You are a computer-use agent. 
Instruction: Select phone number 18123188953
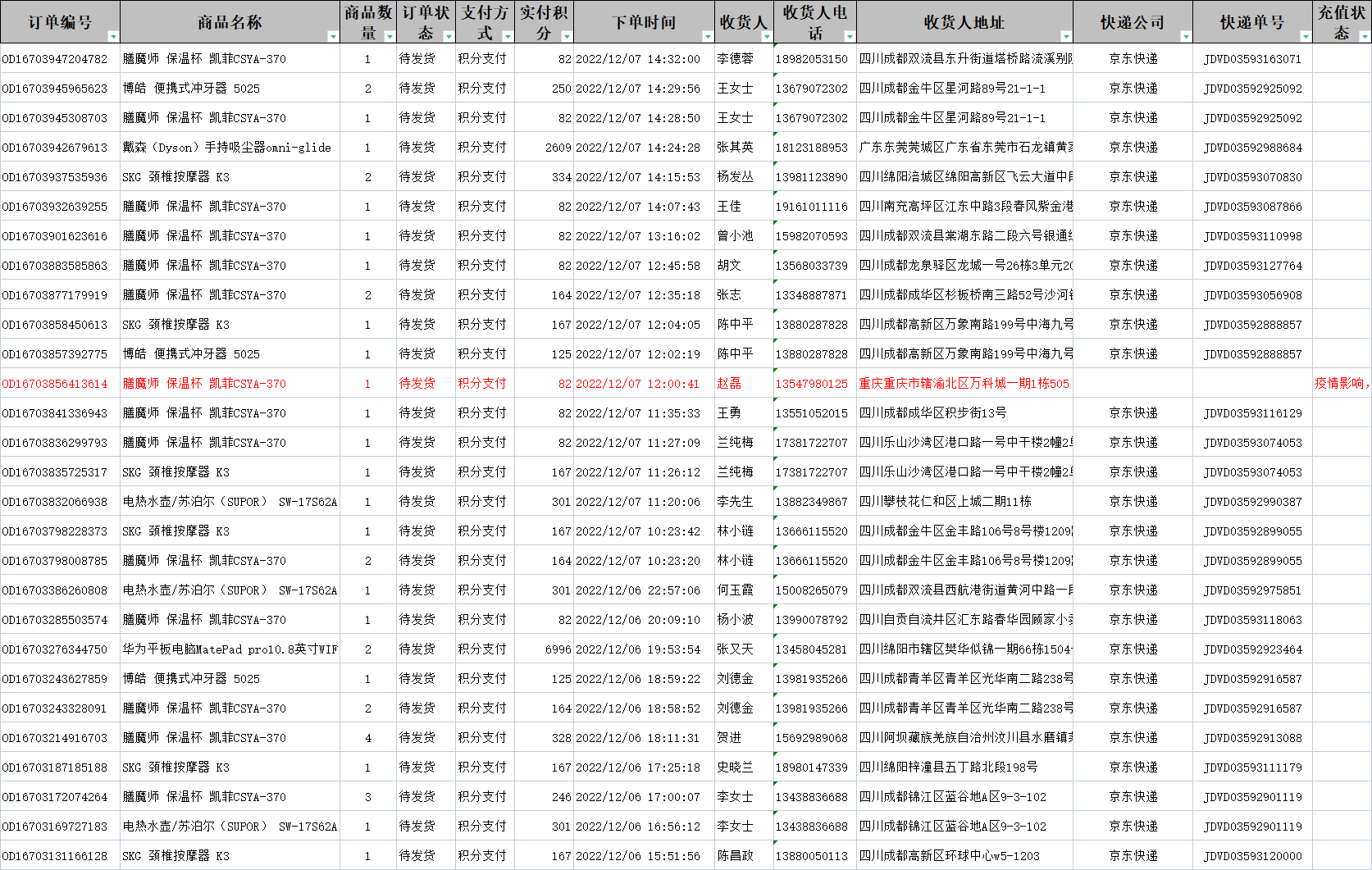tap(812, 148)
